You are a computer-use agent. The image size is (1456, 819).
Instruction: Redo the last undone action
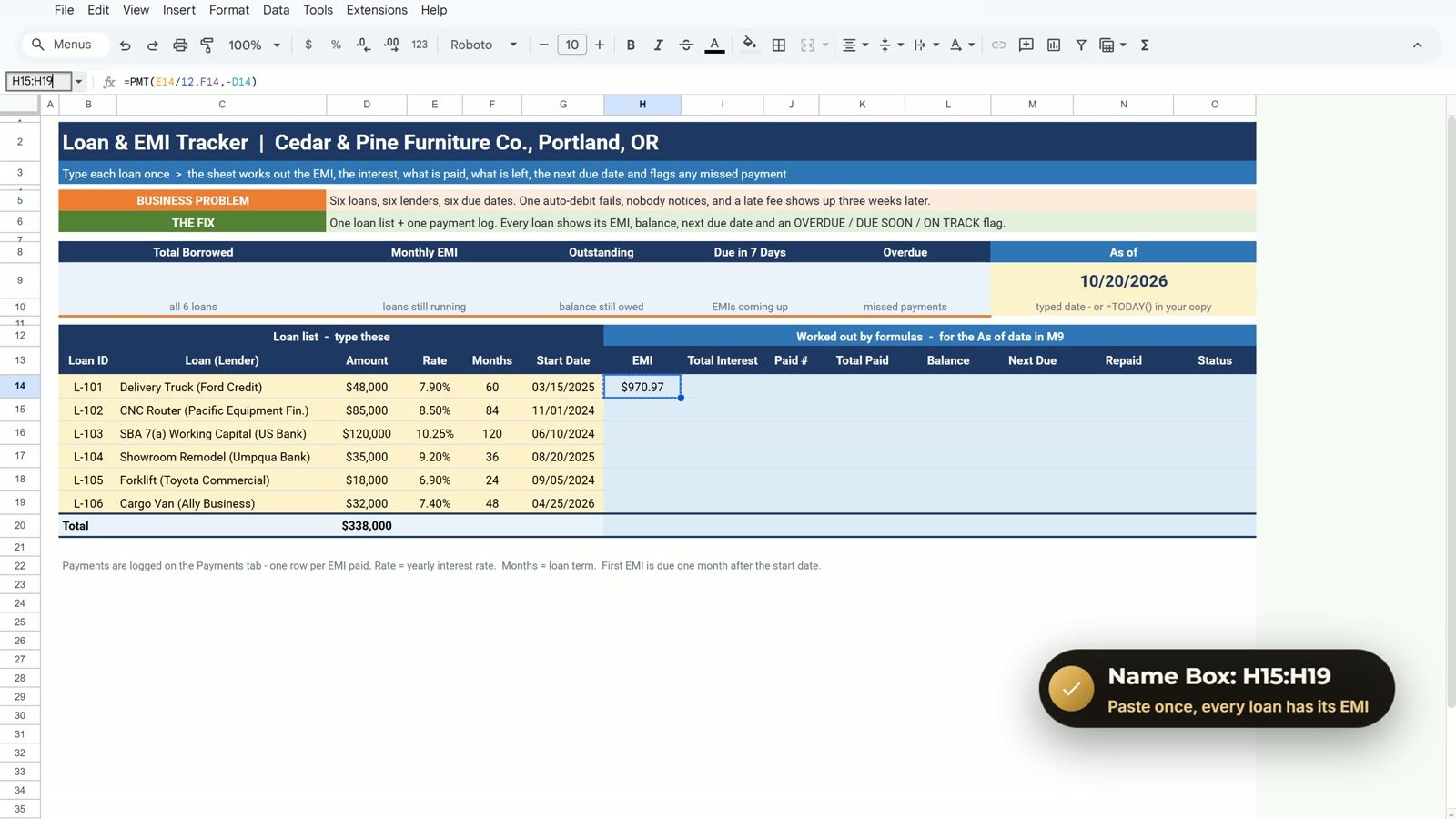tap(153, 45)
